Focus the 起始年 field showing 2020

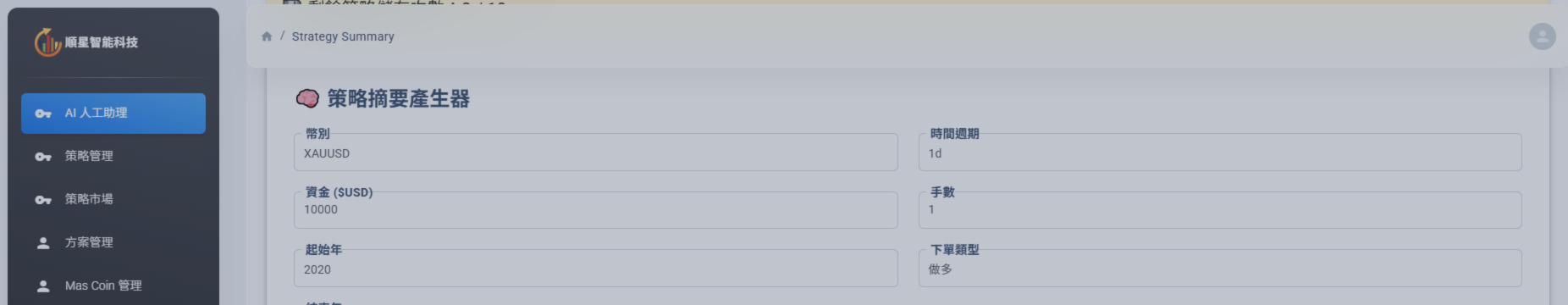[595, 269]
